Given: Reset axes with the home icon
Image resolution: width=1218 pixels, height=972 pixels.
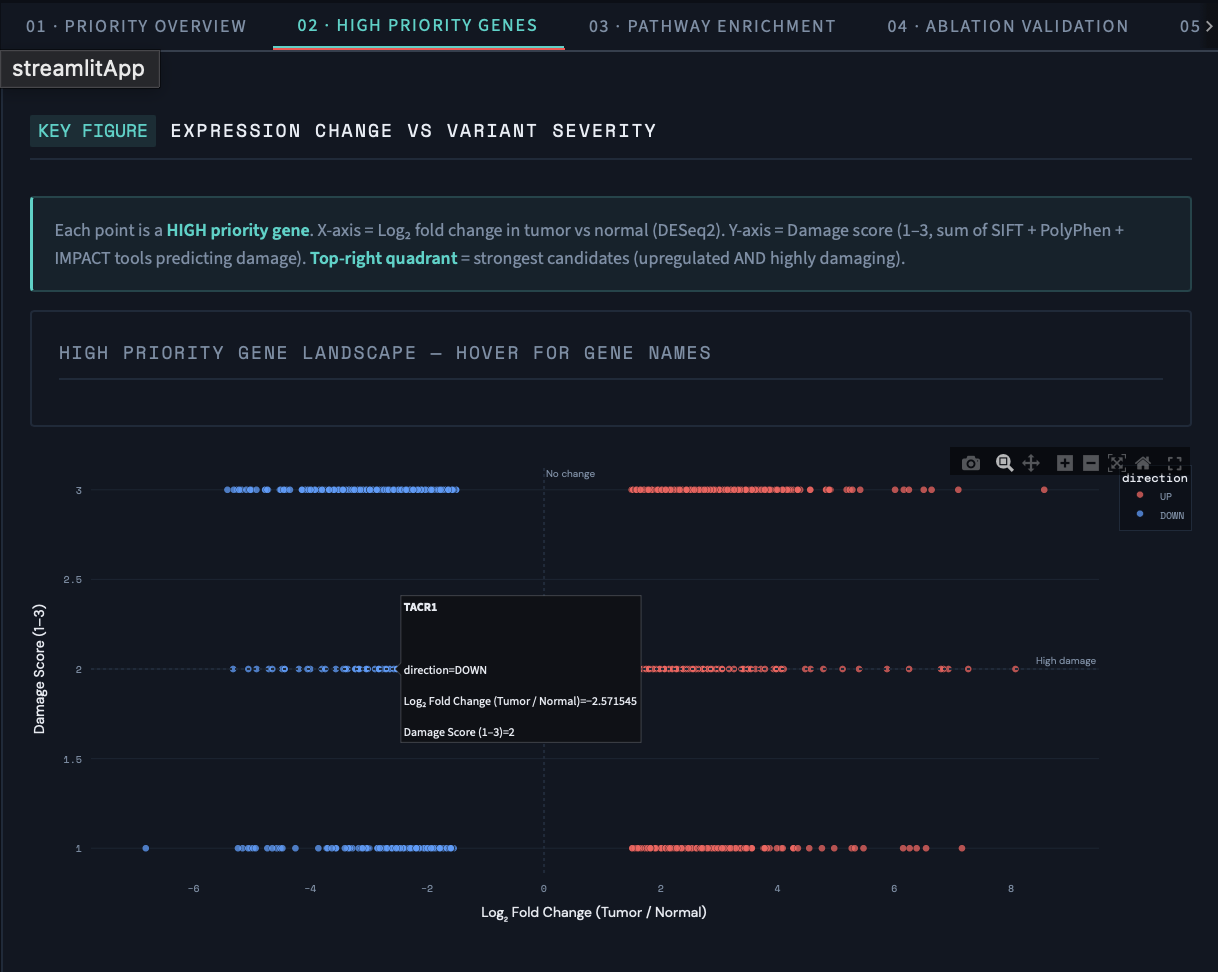Looking at the screenshot, I should coord(1143,463).
